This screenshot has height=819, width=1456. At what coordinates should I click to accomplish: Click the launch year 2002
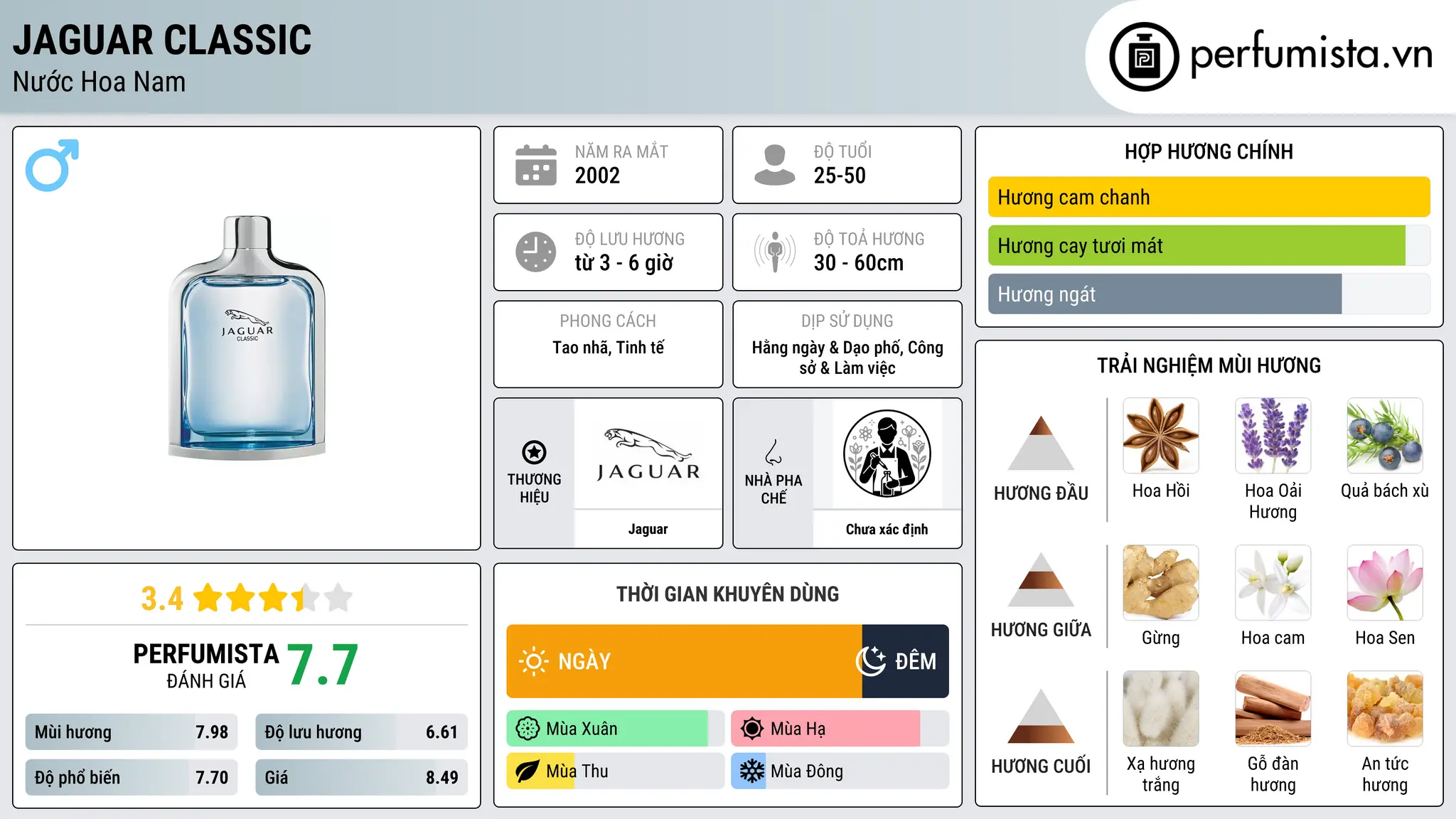pyautogui.click(x=597, y=176)
